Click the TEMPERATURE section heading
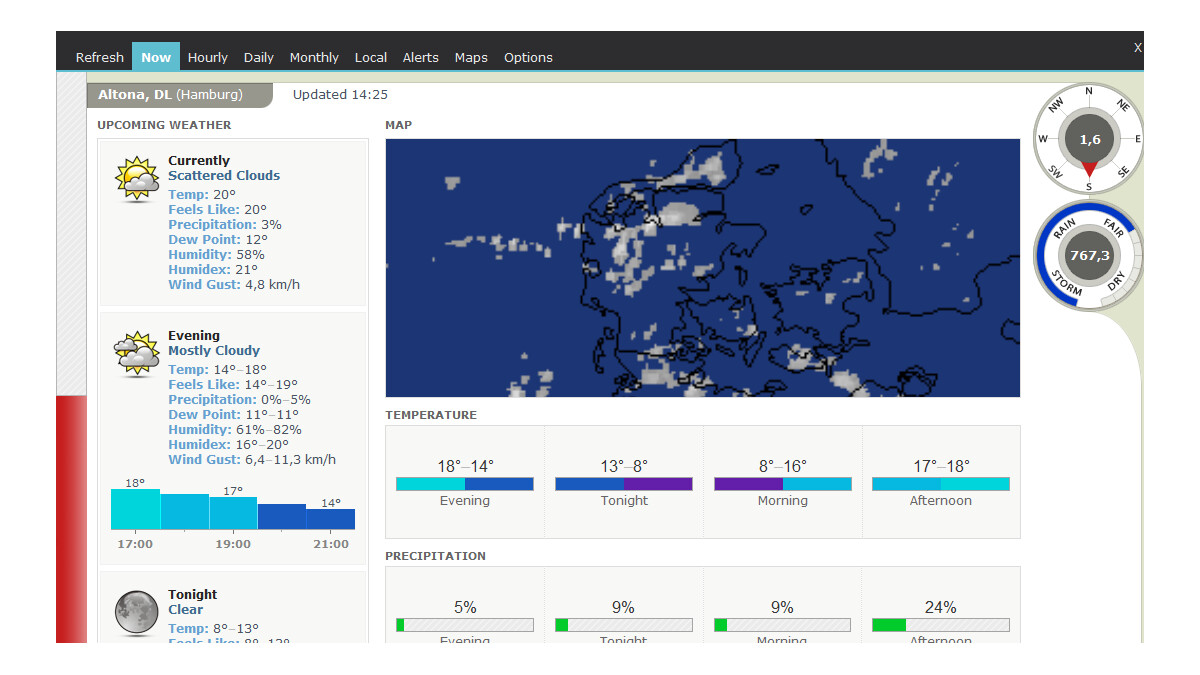This screenshot has width=1200, height=675. click(431, 415)
